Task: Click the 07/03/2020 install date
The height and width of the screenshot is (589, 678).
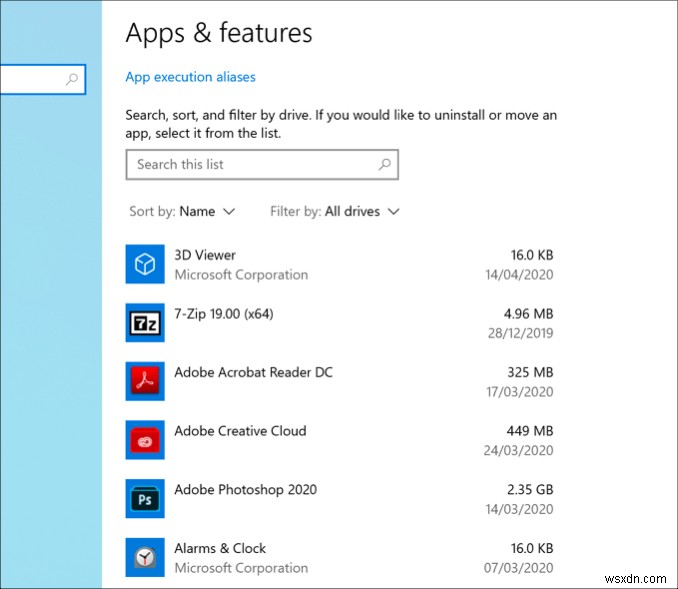Action: pos(518,568)
